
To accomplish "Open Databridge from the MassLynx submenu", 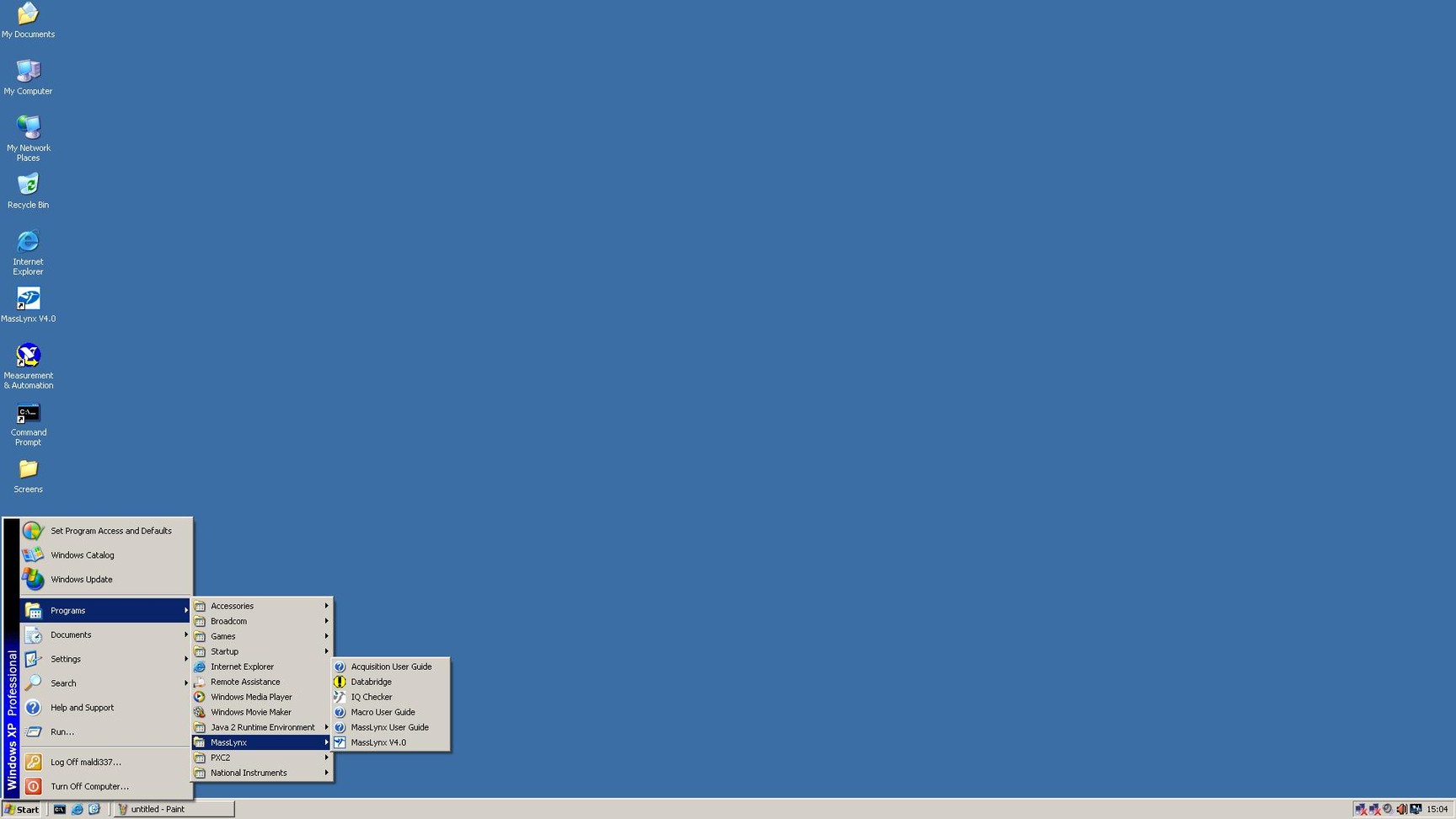I will point(372,682).
